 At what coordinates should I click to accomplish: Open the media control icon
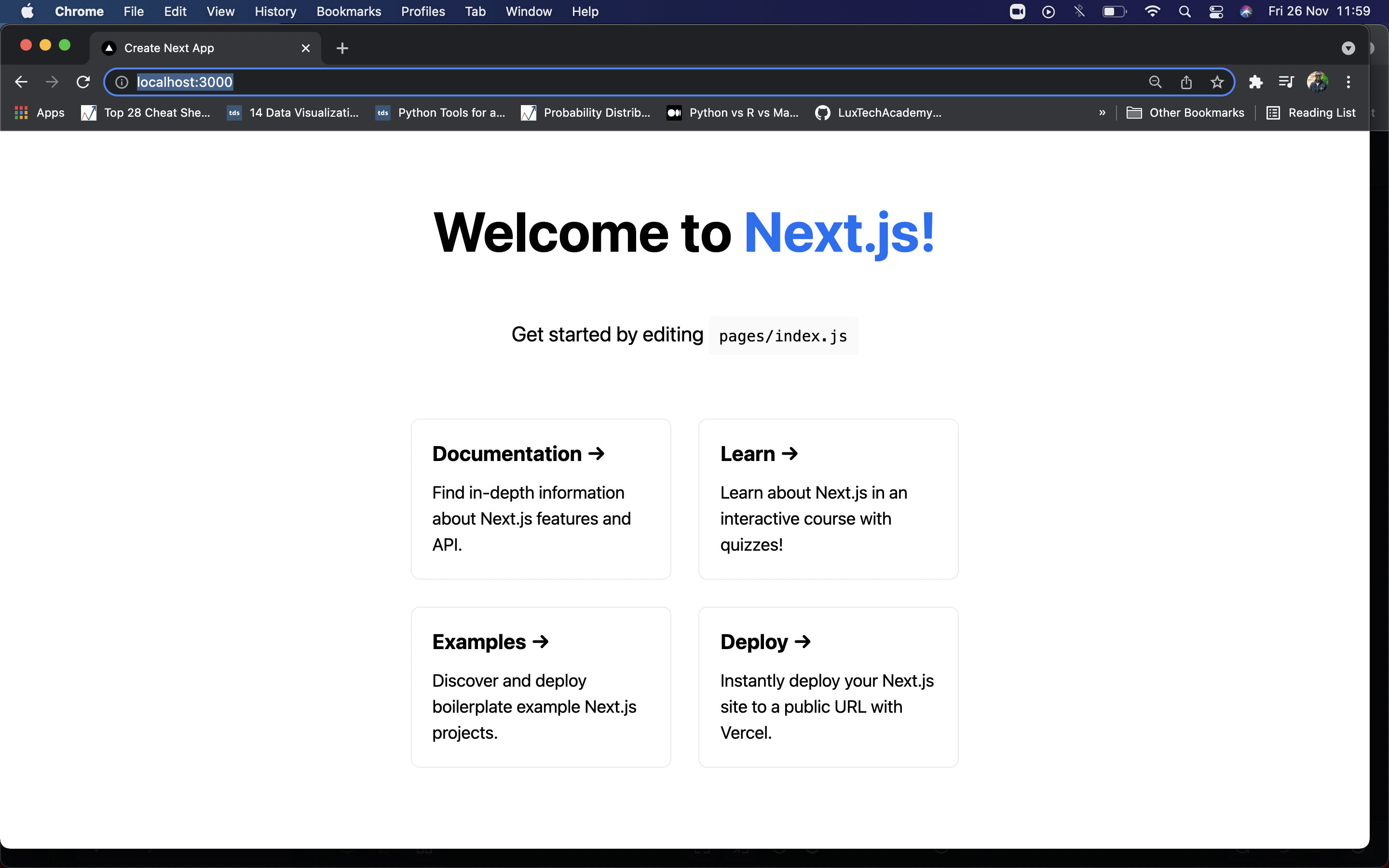[x=1286, y=82]
